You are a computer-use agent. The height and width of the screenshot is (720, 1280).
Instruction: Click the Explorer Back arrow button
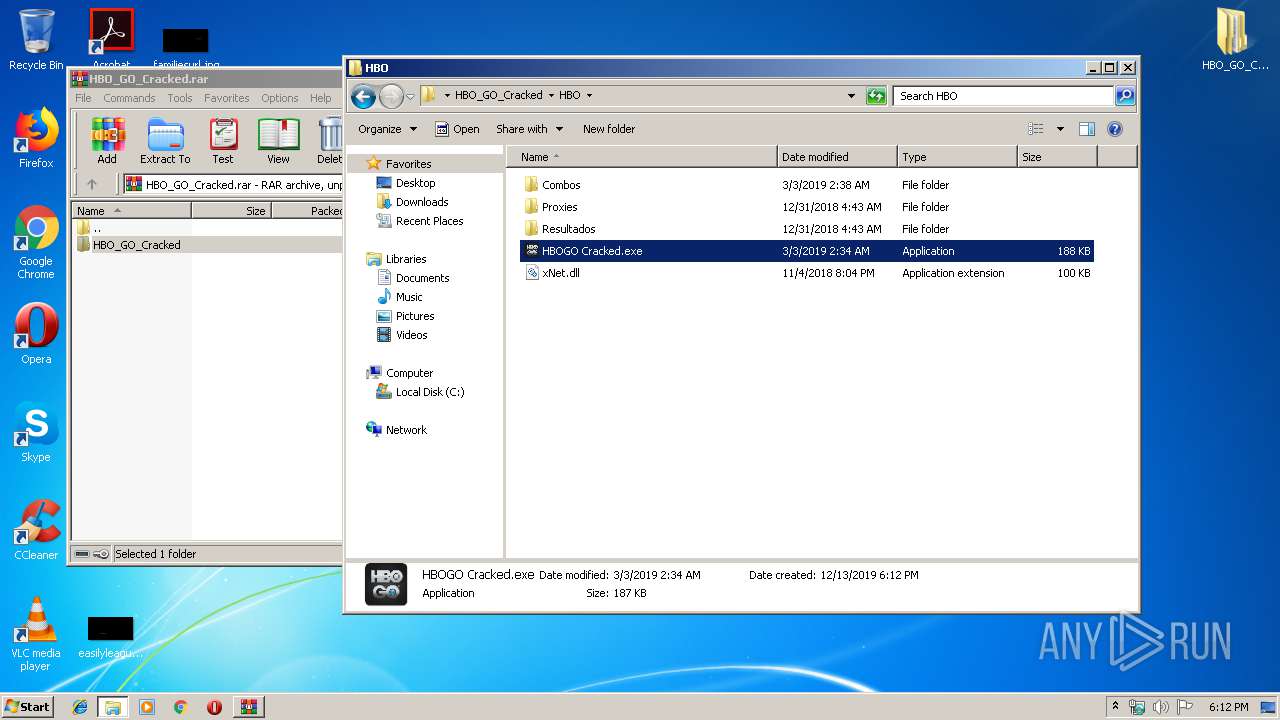(x=363, y=96)
